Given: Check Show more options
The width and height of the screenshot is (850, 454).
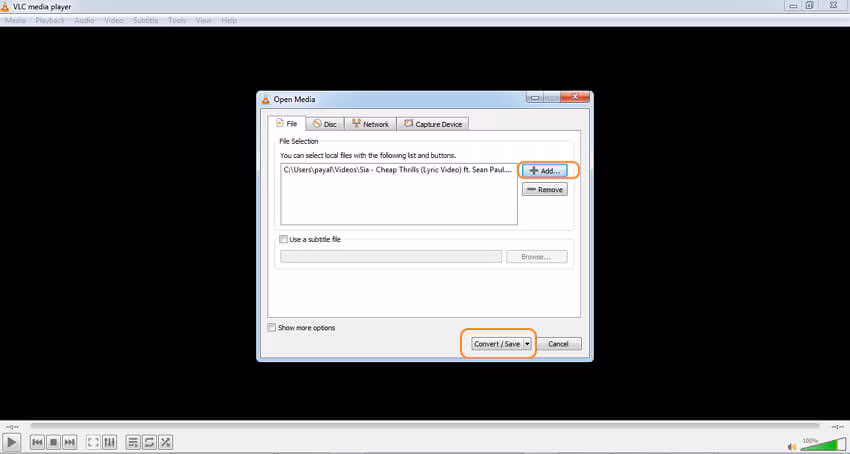Looking at the screenshot, I should click(x=272, y=328).
